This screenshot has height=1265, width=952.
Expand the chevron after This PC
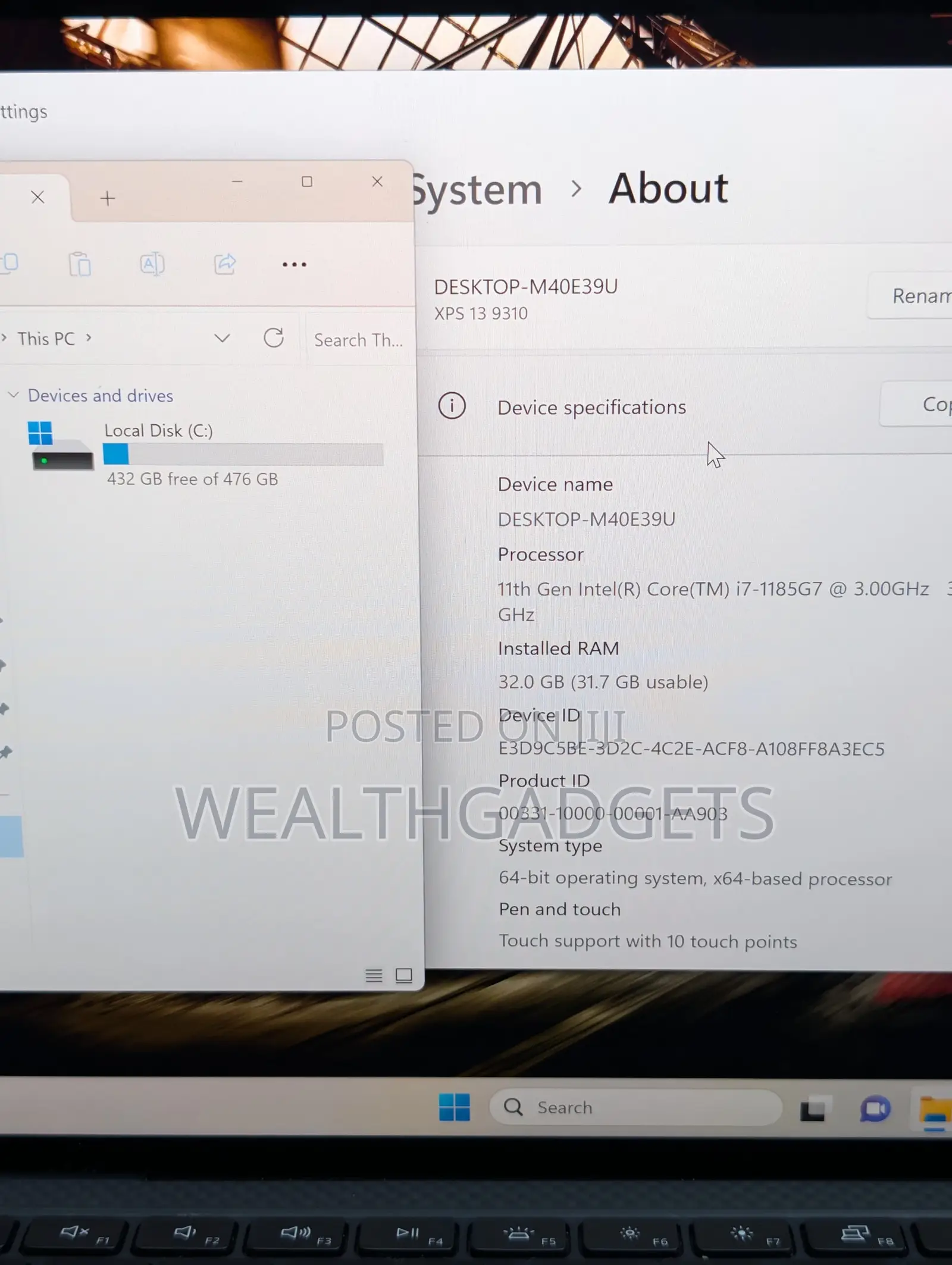[x=89, y=338]
